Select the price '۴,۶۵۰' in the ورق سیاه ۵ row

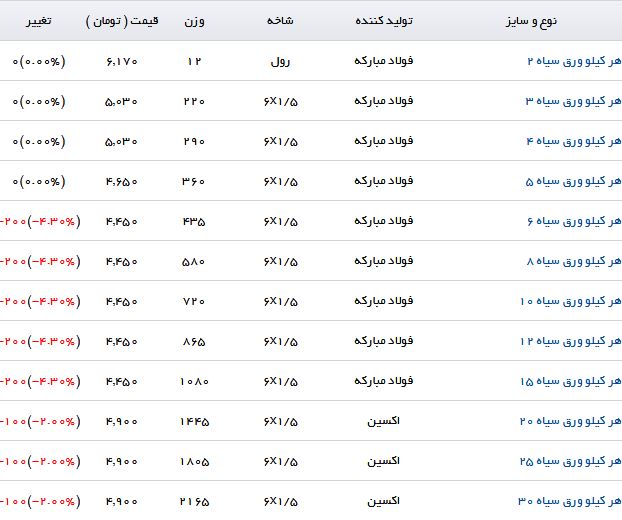click(121, 182)
